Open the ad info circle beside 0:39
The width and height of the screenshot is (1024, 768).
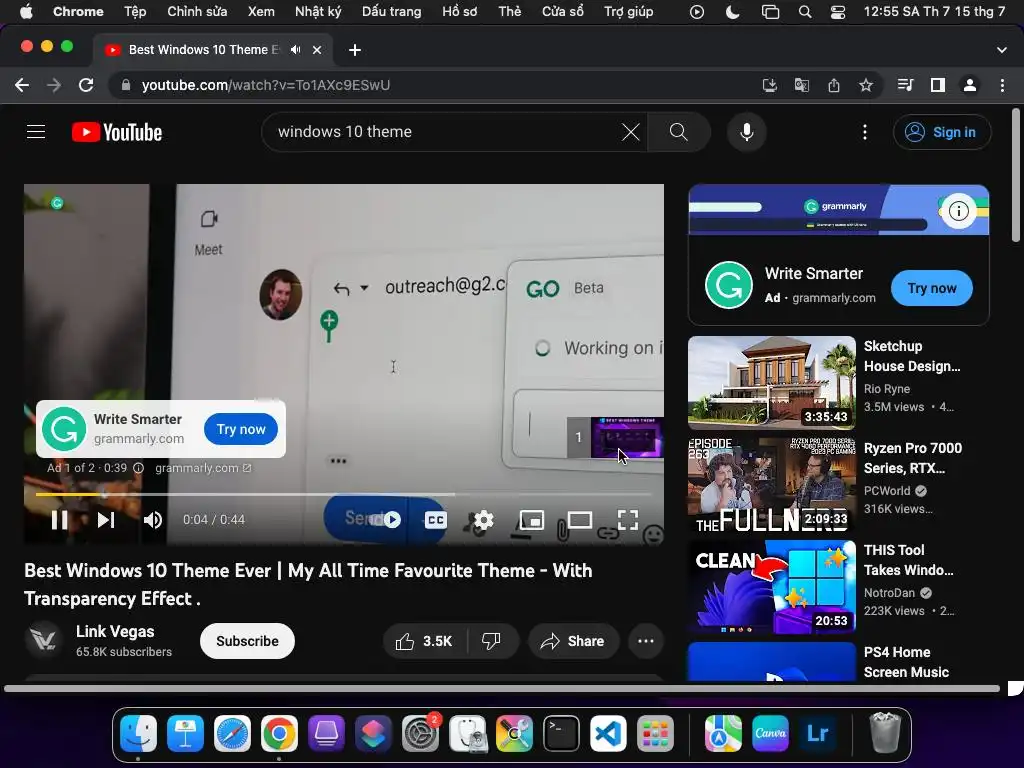pos(138,468)
